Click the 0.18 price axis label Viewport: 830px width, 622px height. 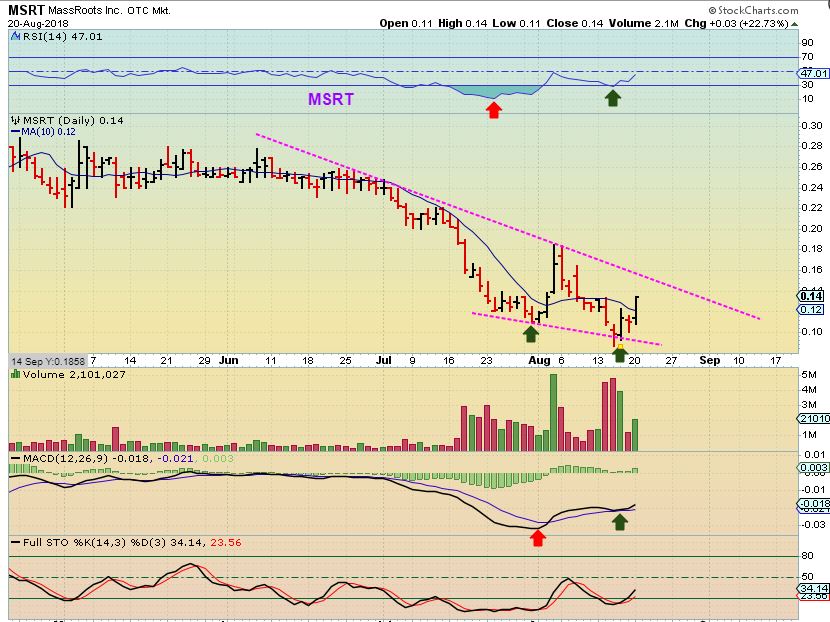click(x=812, y=249)
